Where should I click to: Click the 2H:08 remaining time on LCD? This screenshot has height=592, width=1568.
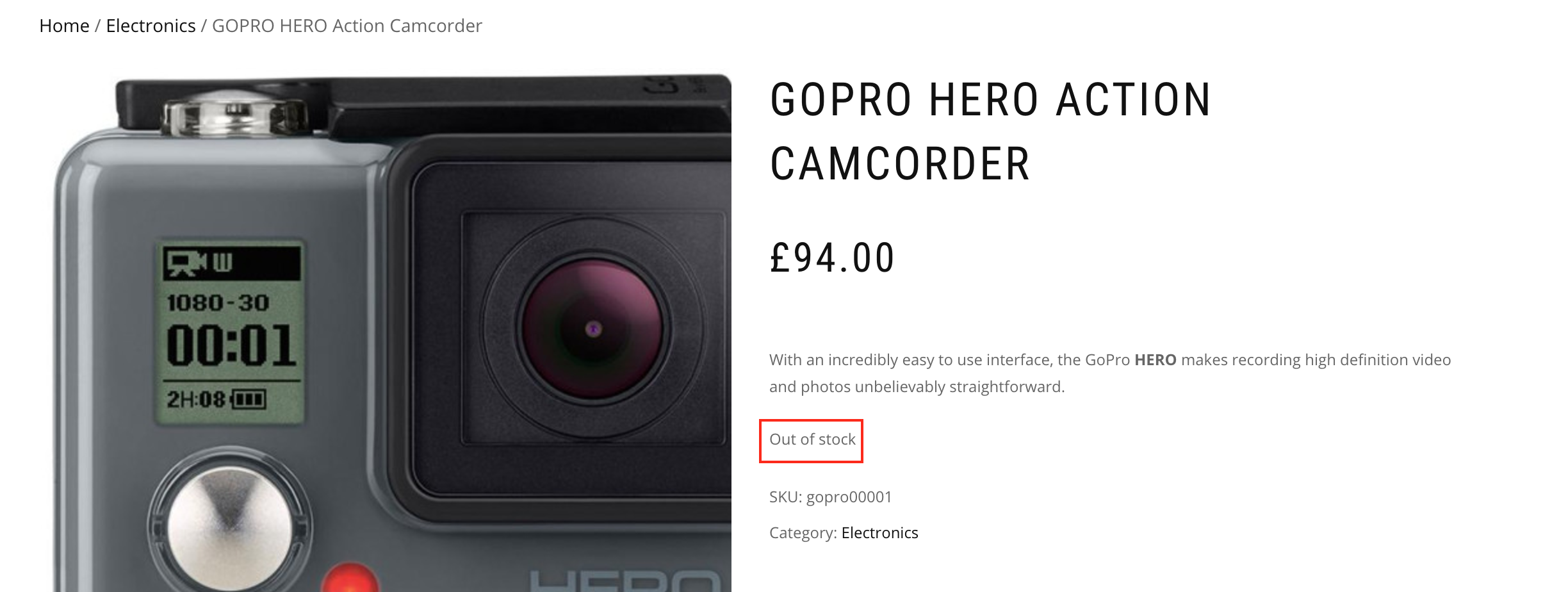coord(196,400)
